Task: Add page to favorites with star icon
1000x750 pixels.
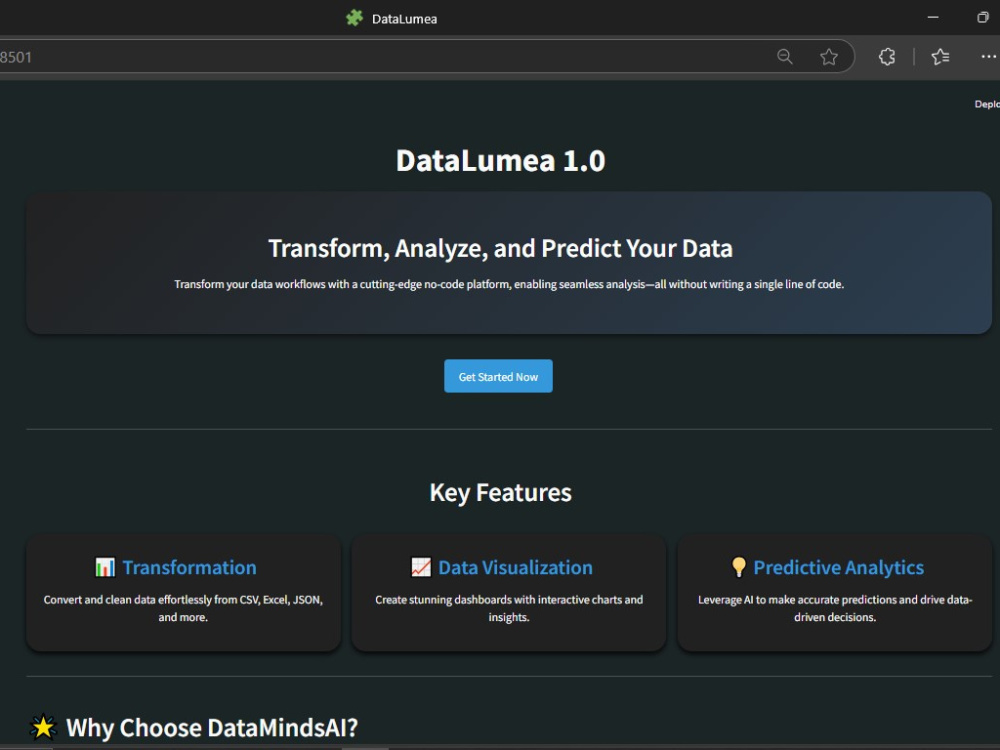Action: tap(828, 57)
